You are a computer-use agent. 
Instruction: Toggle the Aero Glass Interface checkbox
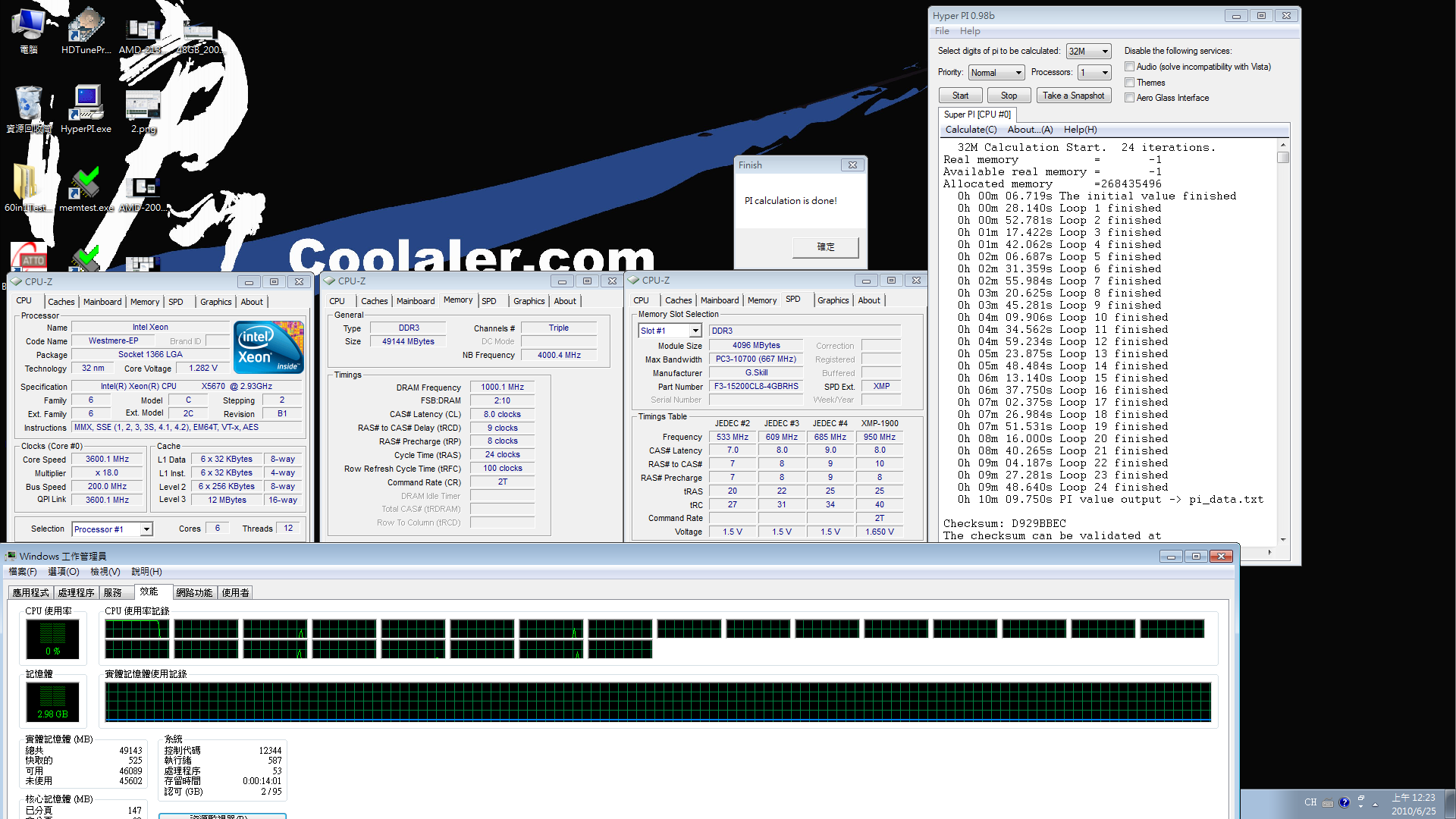click(x=1130, y=97)
